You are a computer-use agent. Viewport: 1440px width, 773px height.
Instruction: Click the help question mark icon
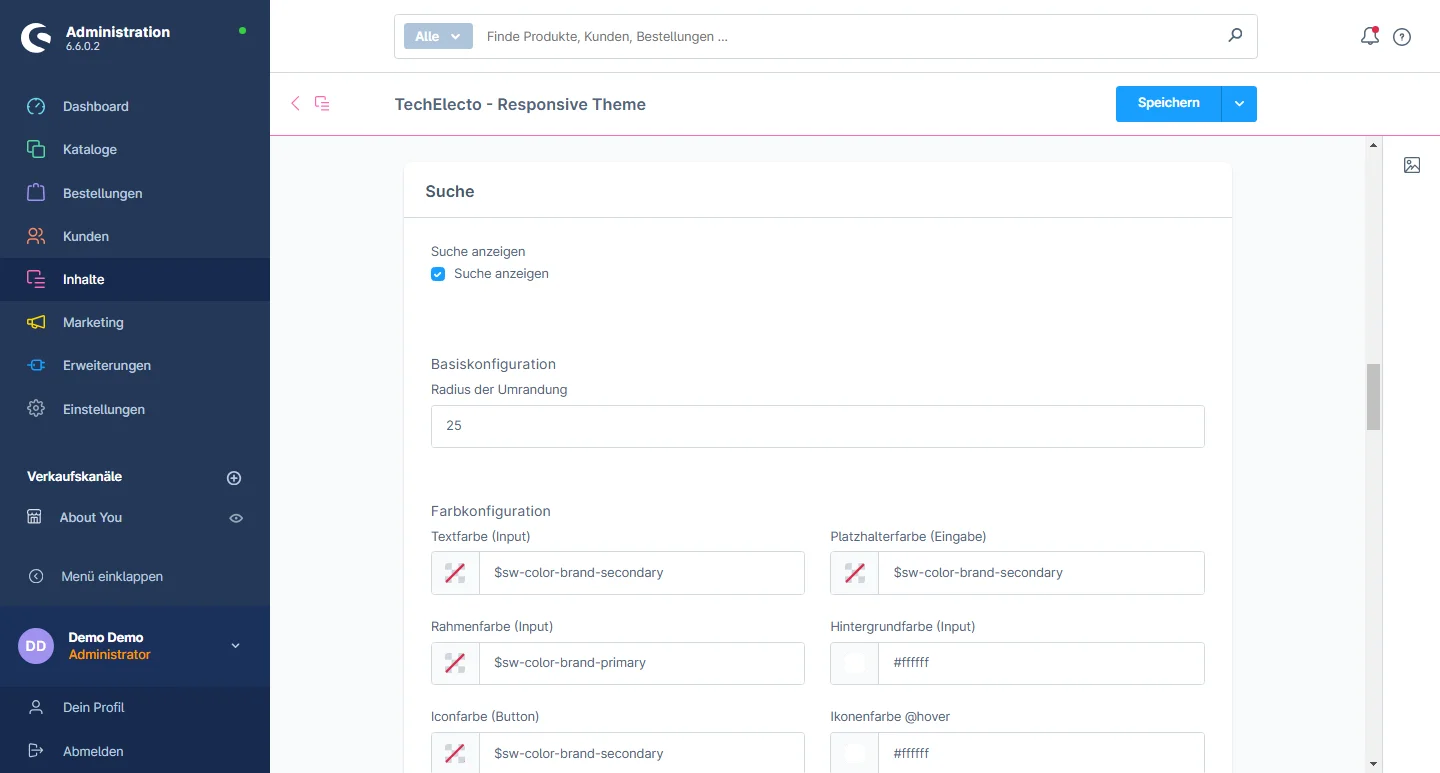coord(1402,37)
